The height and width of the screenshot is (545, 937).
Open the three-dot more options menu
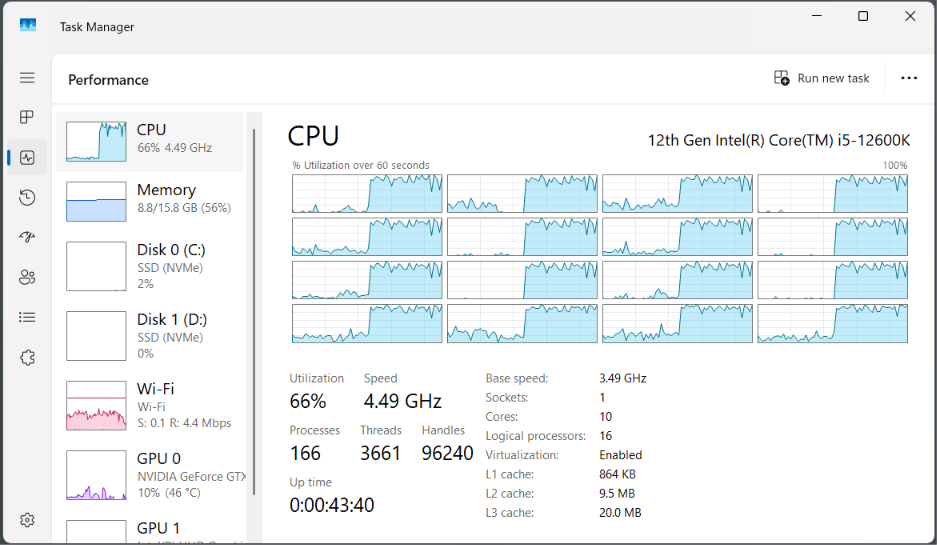click(909, 78)
